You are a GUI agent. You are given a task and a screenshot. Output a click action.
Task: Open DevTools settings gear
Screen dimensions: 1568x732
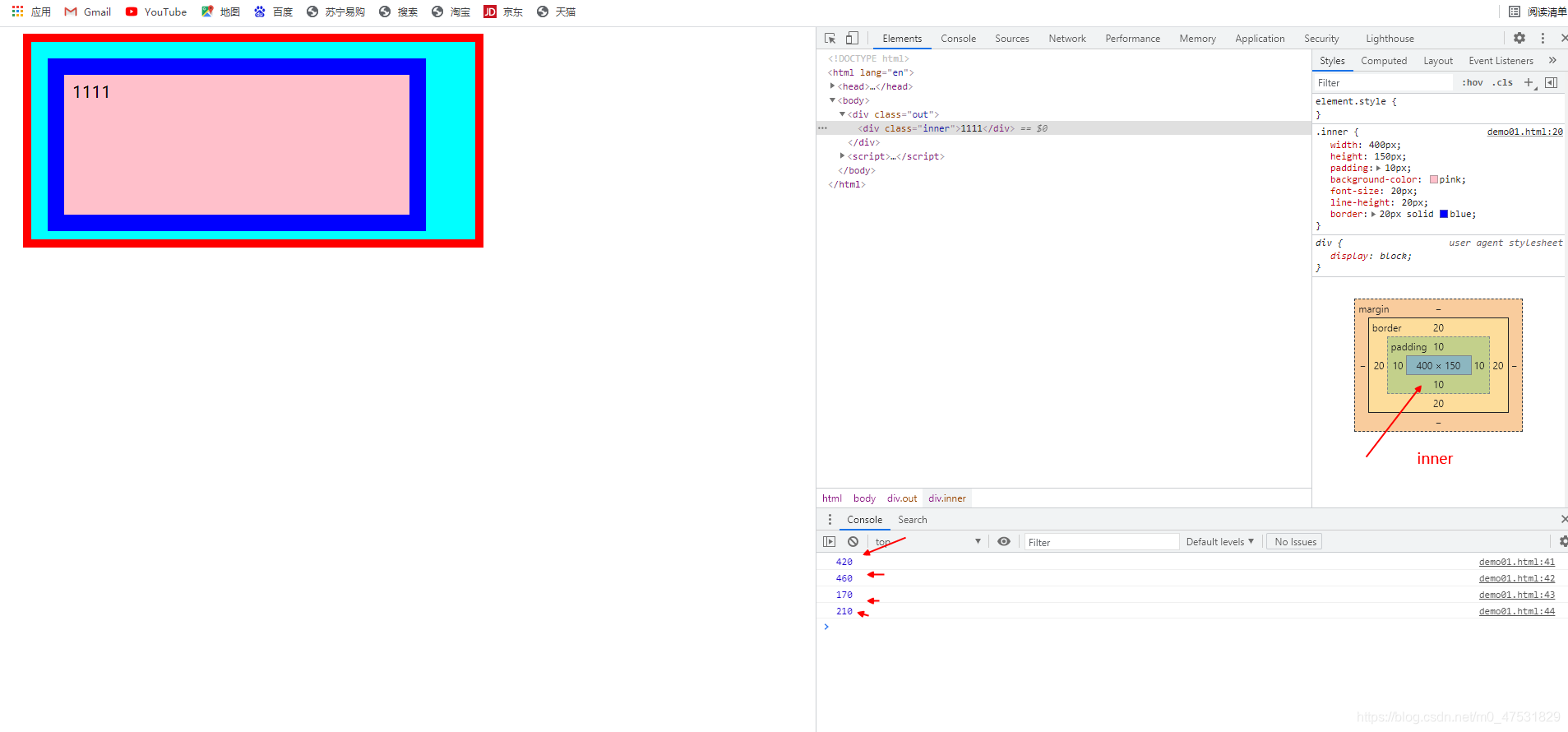click(x=1519, y=39)
